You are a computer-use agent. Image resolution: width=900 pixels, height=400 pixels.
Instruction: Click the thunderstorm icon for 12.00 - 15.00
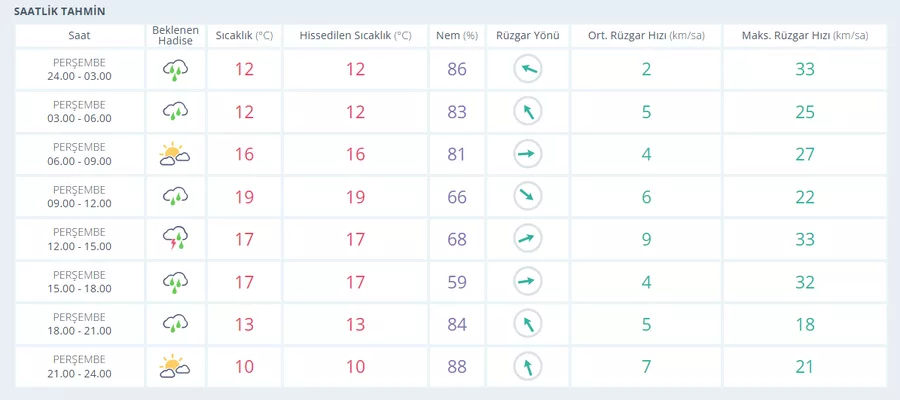pos(175,239)
